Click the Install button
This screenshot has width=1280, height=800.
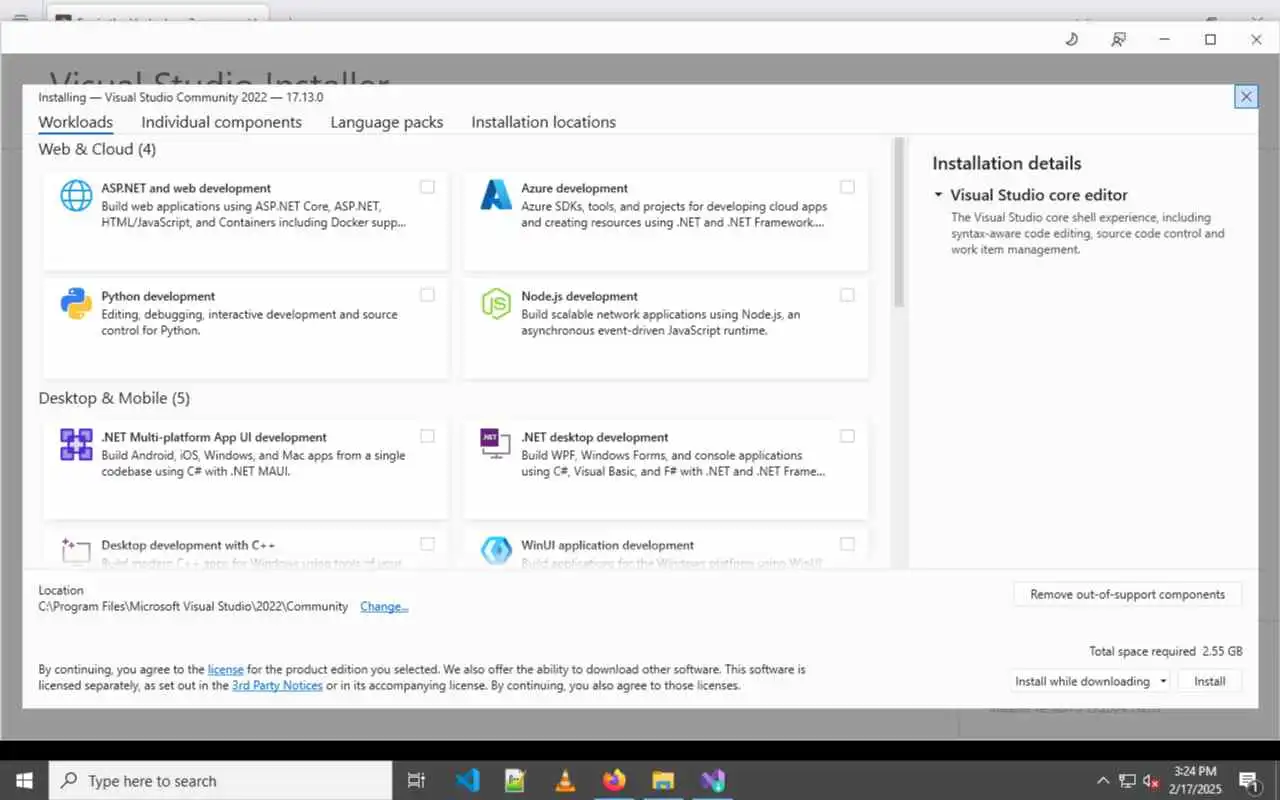tap(1209, 681)
